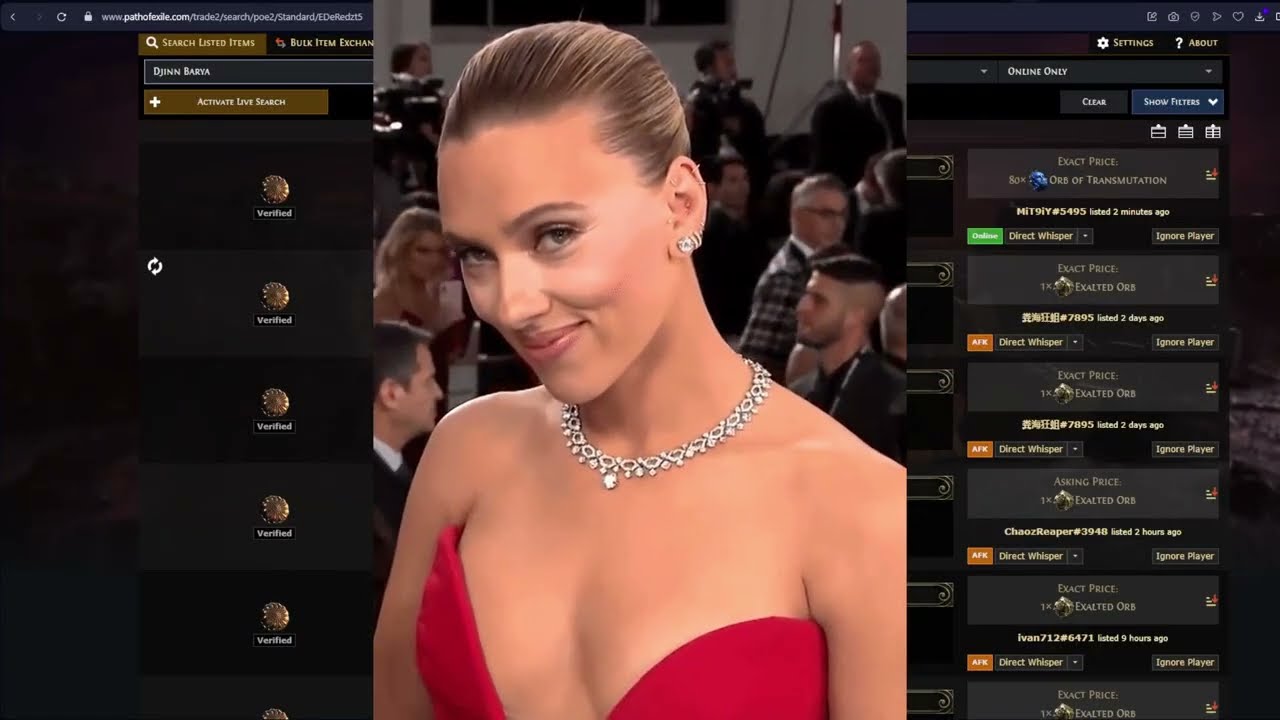Open whisper options arrow for ivan712#6471
Image resolution: width=1280 pixels, height=720 pixels.
[x=1076, y=662]
